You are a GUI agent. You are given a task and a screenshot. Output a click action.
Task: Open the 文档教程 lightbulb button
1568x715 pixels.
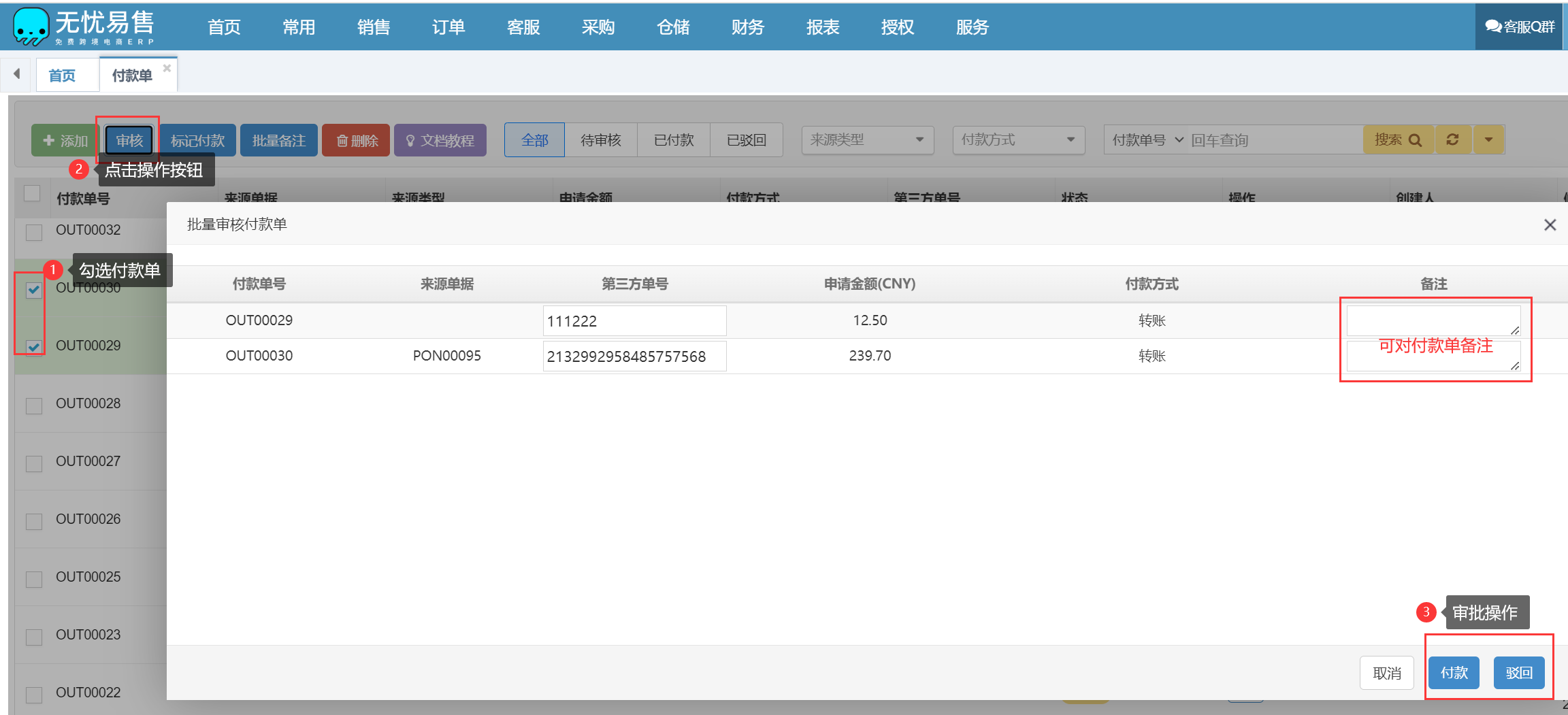440,140
